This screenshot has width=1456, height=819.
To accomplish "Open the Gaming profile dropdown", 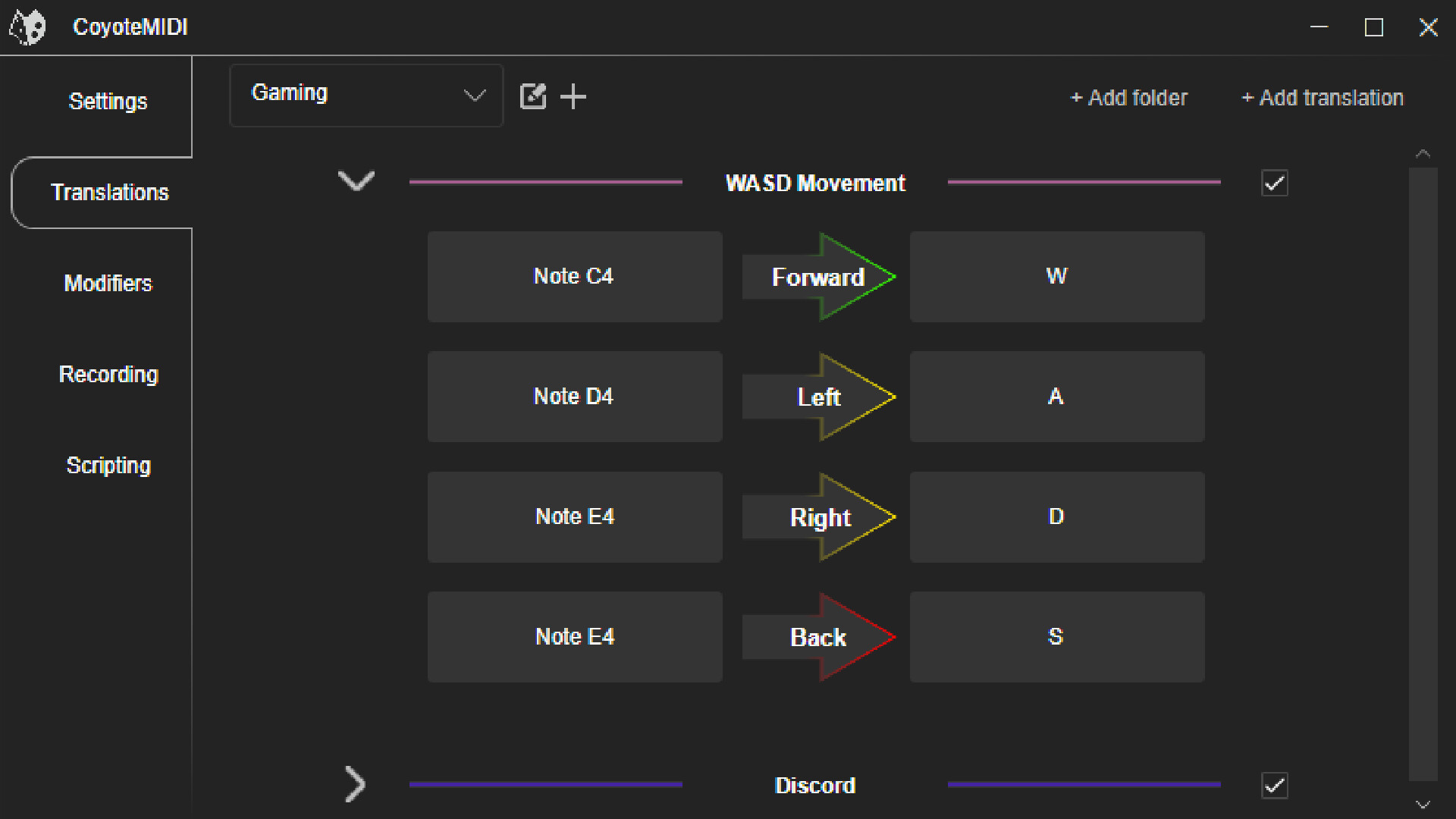I will [x=366, y=95].
